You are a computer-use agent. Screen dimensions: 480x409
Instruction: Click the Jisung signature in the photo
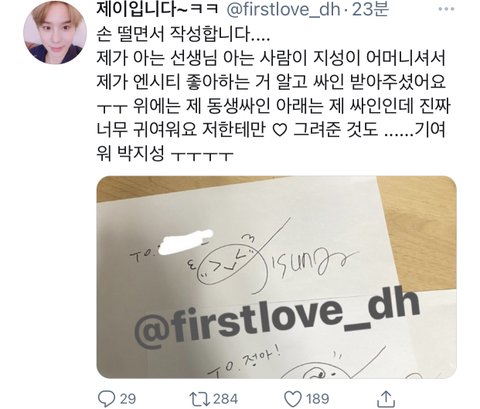(x=308, y=263)
